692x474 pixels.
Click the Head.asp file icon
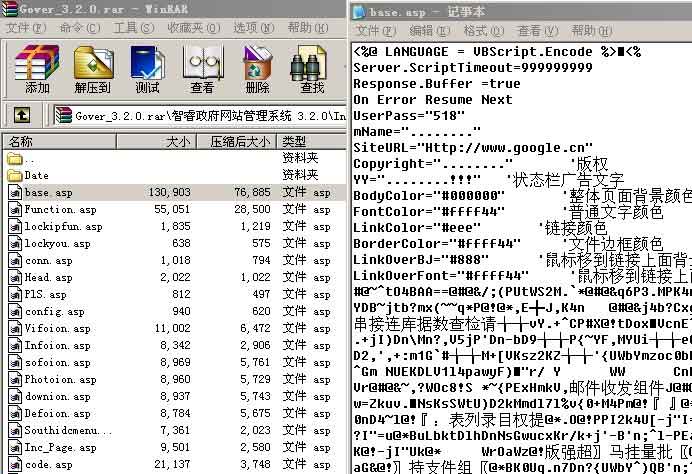(15, 277)
